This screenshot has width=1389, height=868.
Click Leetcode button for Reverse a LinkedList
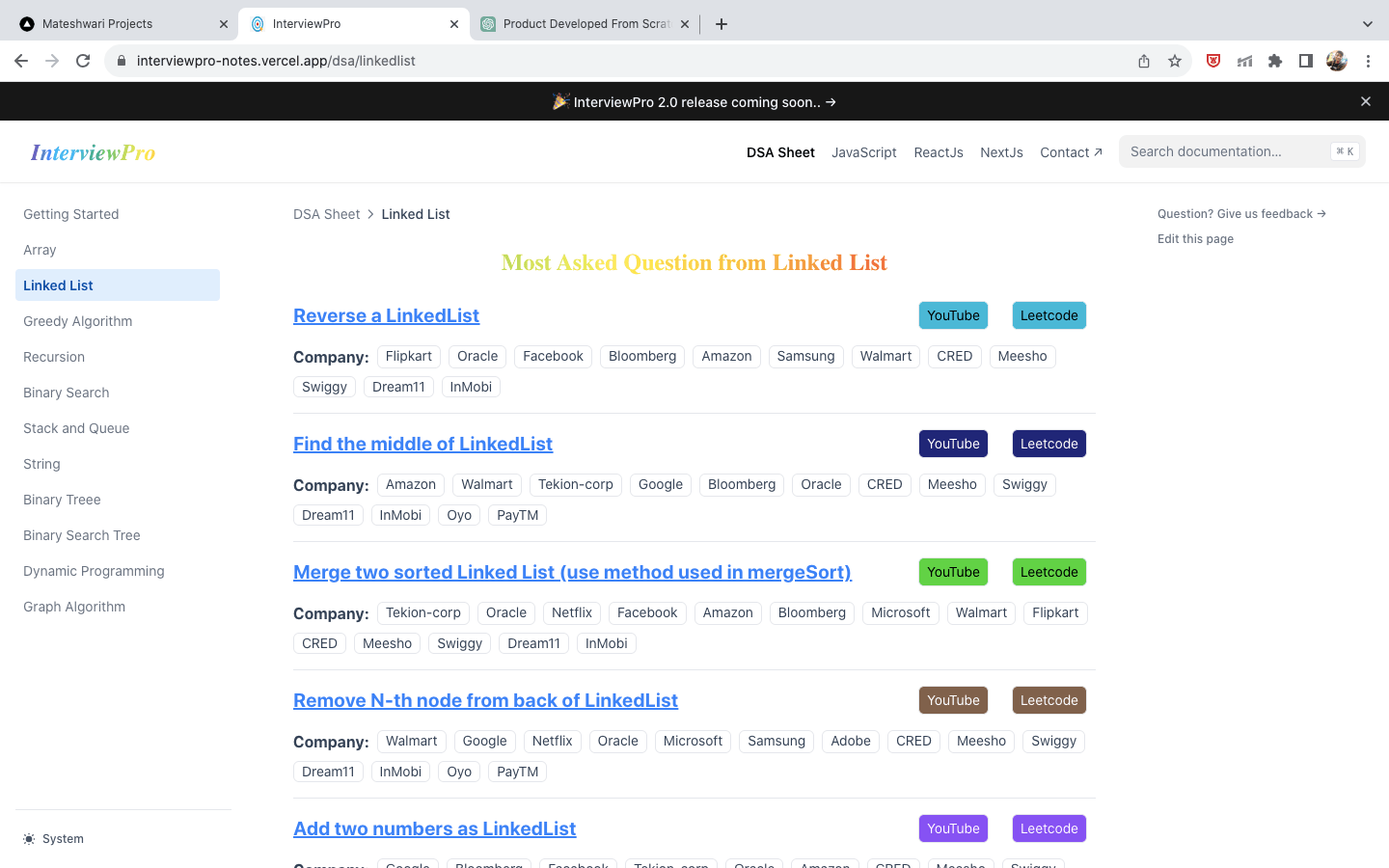pyautogui.click(x=1049, y=315)
